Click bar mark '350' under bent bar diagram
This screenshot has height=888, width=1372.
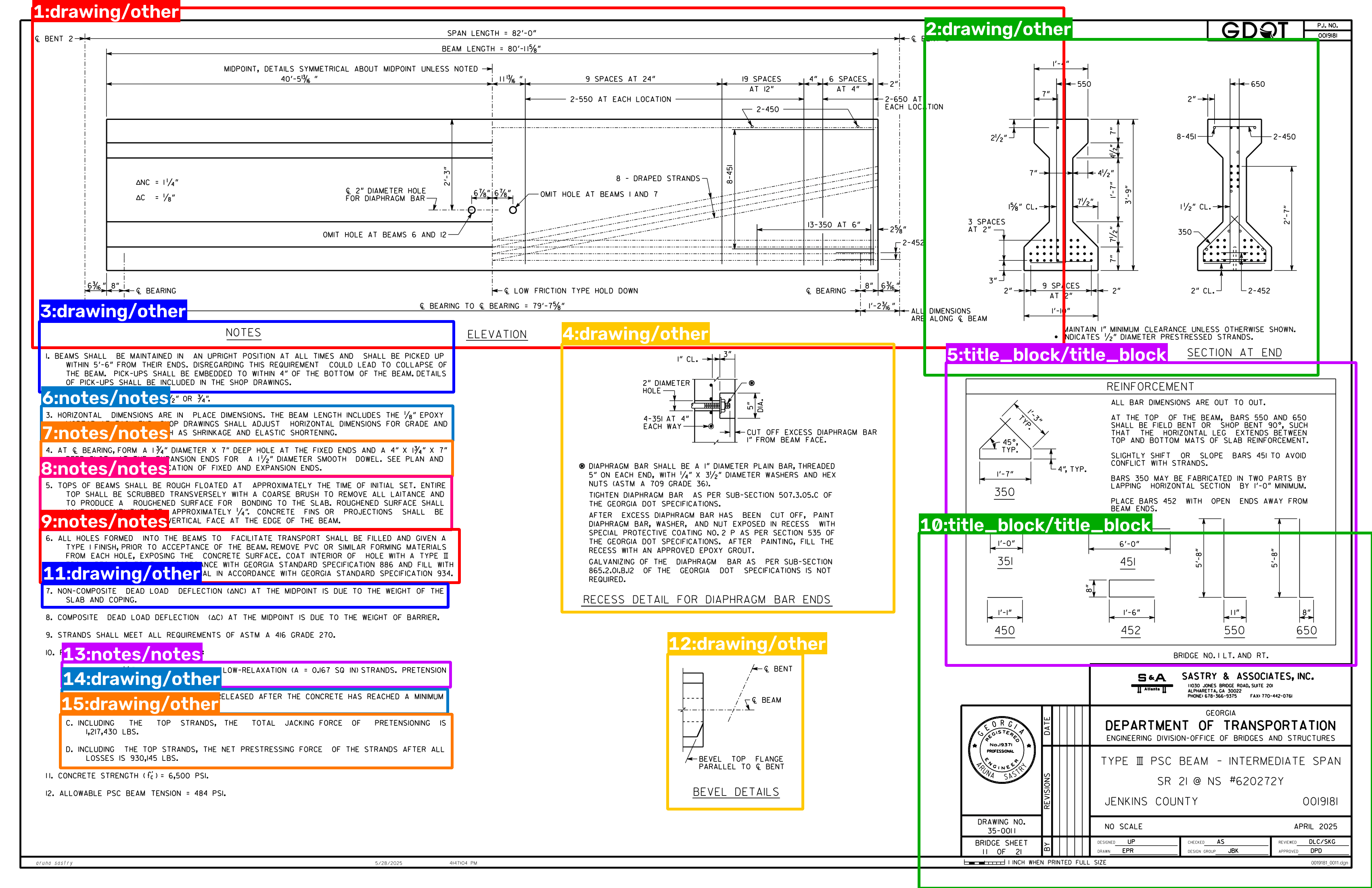(1004, 492)
